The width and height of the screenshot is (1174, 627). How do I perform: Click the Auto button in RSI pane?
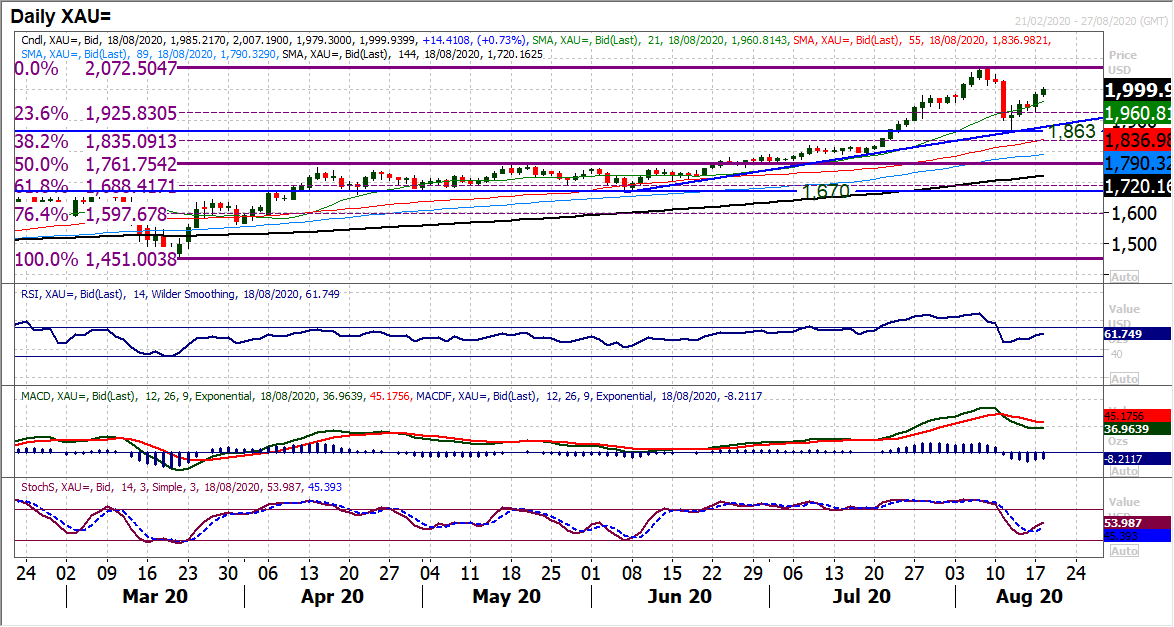pos(1124,379)
